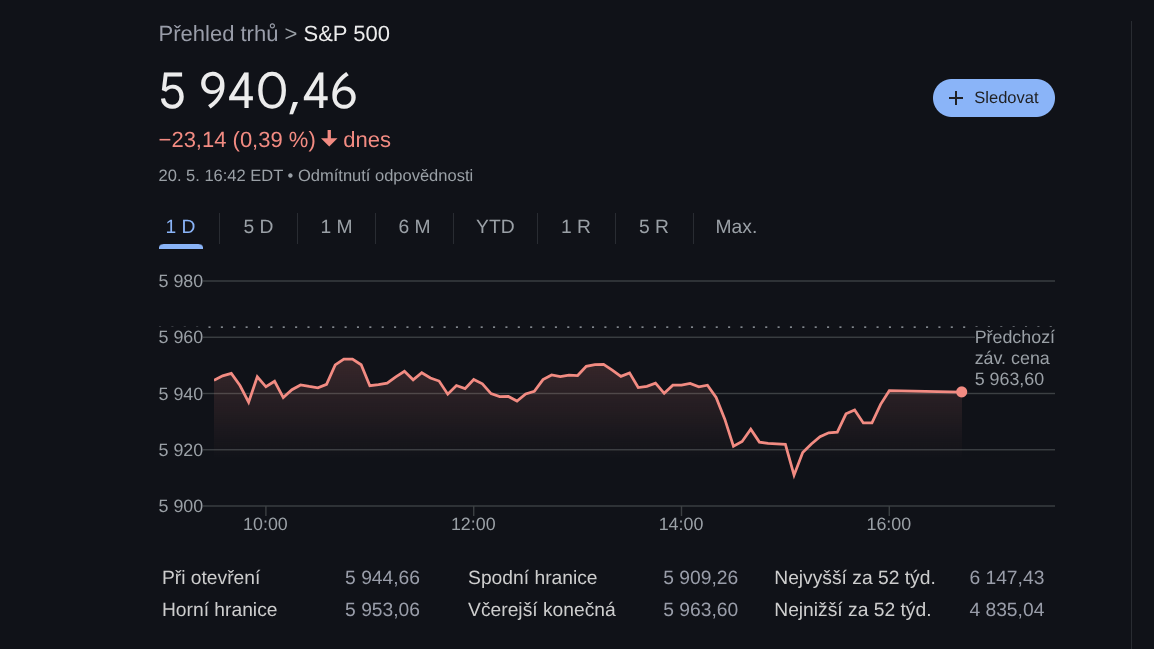Select the Max. range tab
This screenshot has height=649, width=1154.
click(736, 227)
